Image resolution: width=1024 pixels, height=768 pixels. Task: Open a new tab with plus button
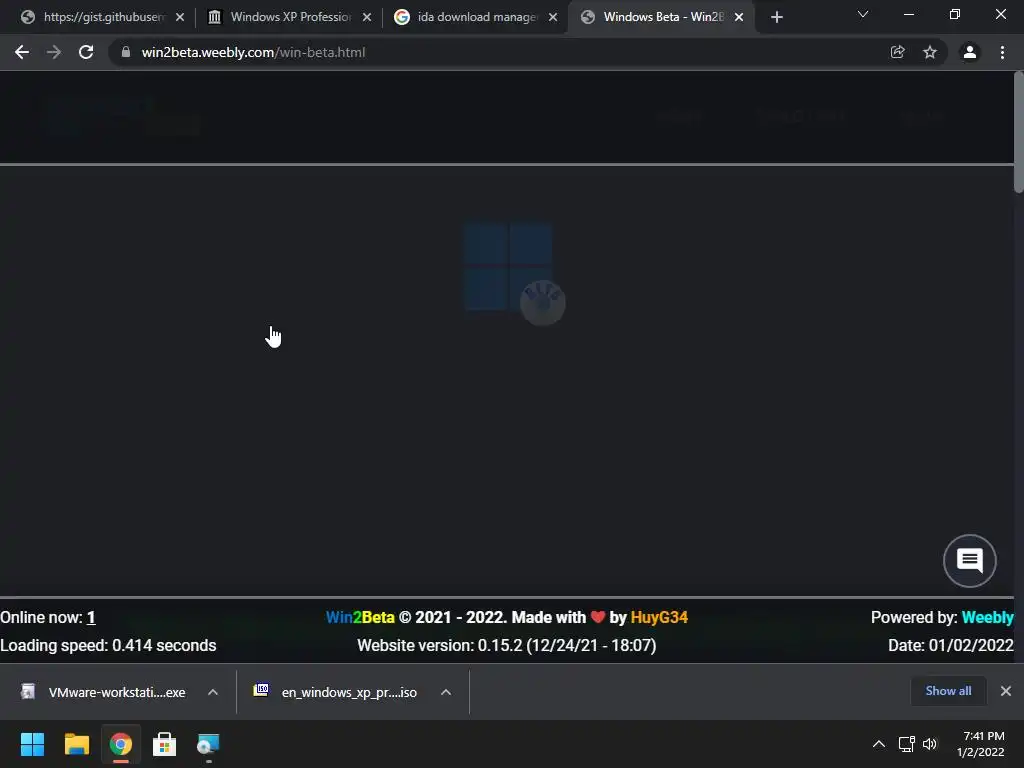pos(776,17)
